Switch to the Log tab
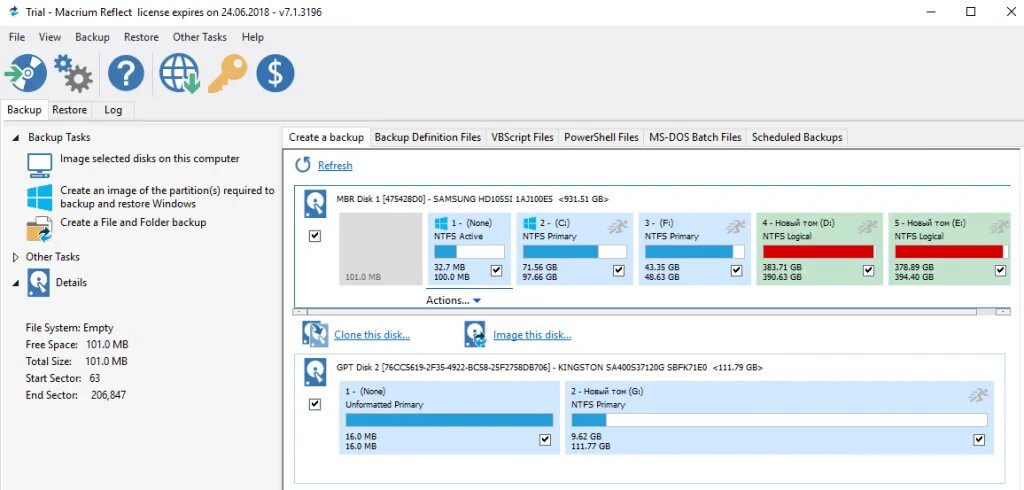Viewport: 1024px width, 490px height. pyautogui.click(x=113, y=110)
